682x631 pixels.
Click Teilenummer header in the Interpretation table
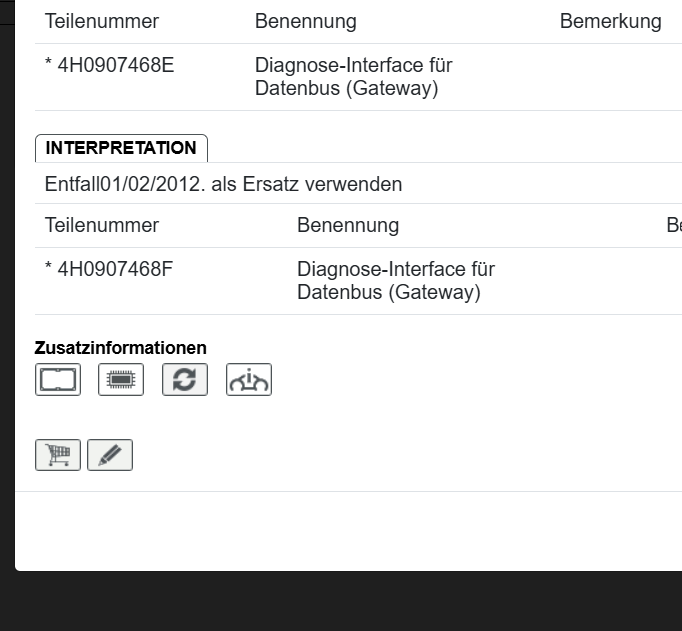[101, 225]
